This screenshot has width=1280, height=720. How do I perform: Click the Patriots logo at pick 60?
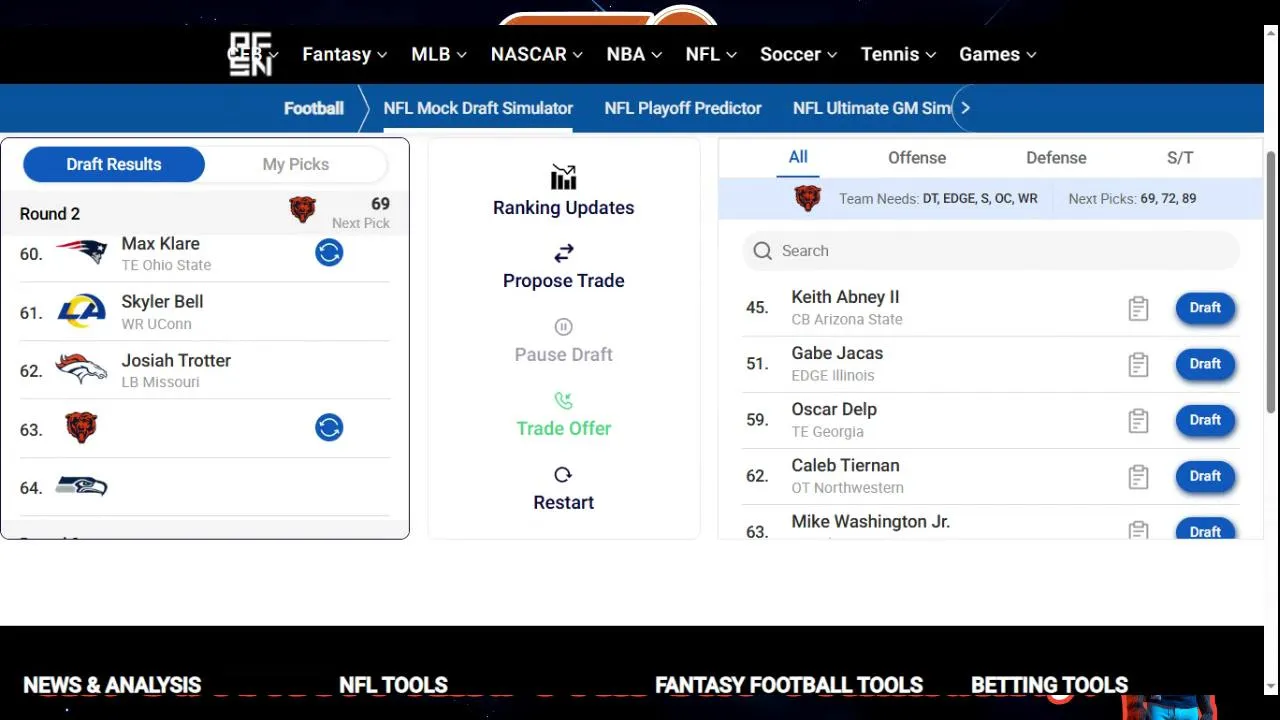(81, 252)
